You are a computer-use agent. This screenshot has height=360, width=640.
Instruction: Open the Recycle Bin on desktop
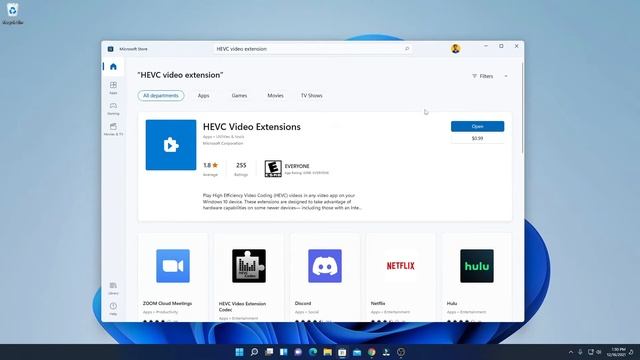pyautogui.click(x=13, y=13)
